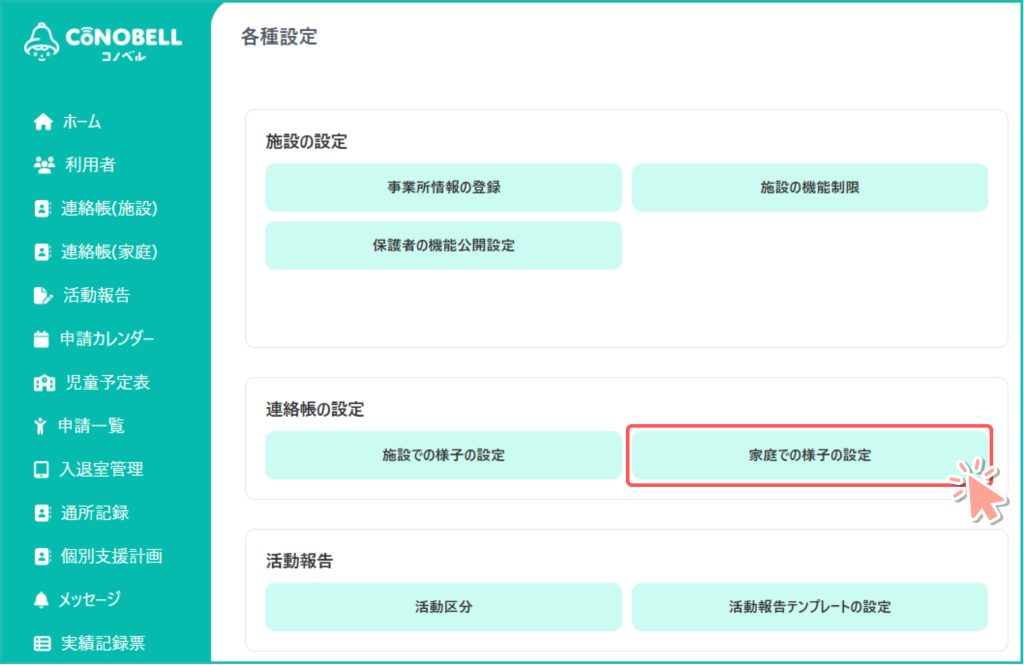
Task: Click the 施設の機能制限 button
Action: 809,188
